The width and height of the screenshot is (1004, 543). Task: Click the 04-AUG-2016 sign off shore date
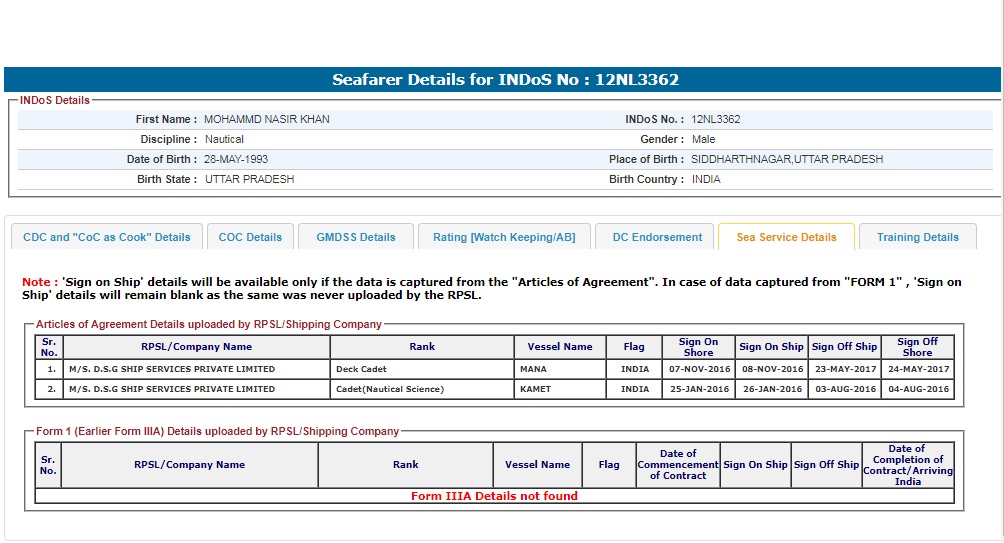tap(917, 389)
